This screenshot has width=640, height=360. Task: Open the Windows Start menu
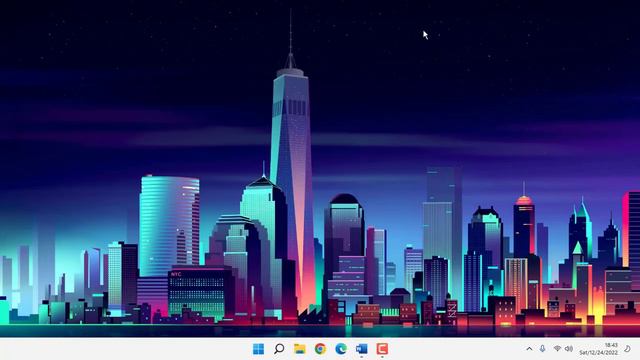point(258,349)
